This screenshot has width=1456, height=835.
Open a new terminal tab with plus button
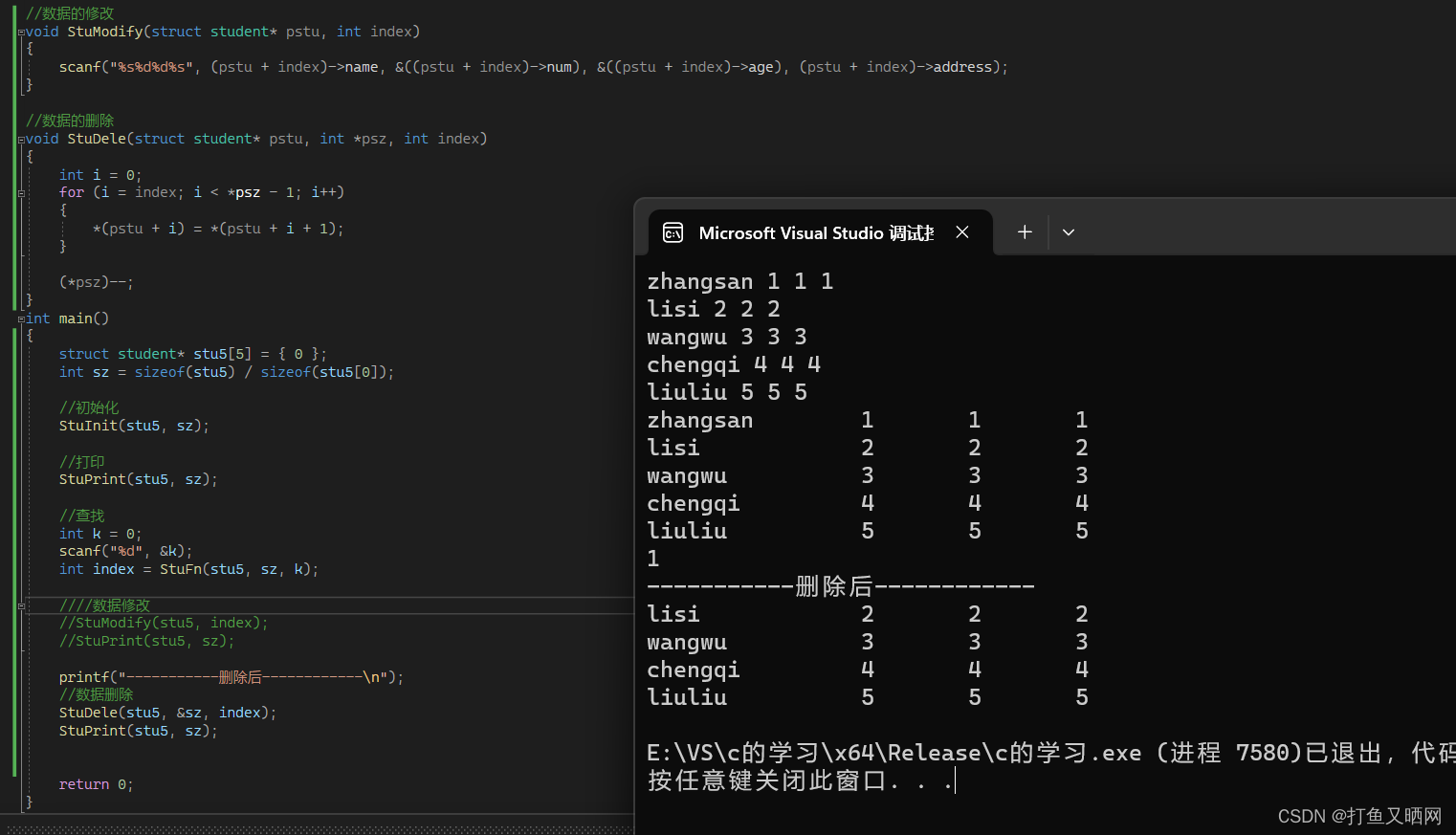(1025, 232)
